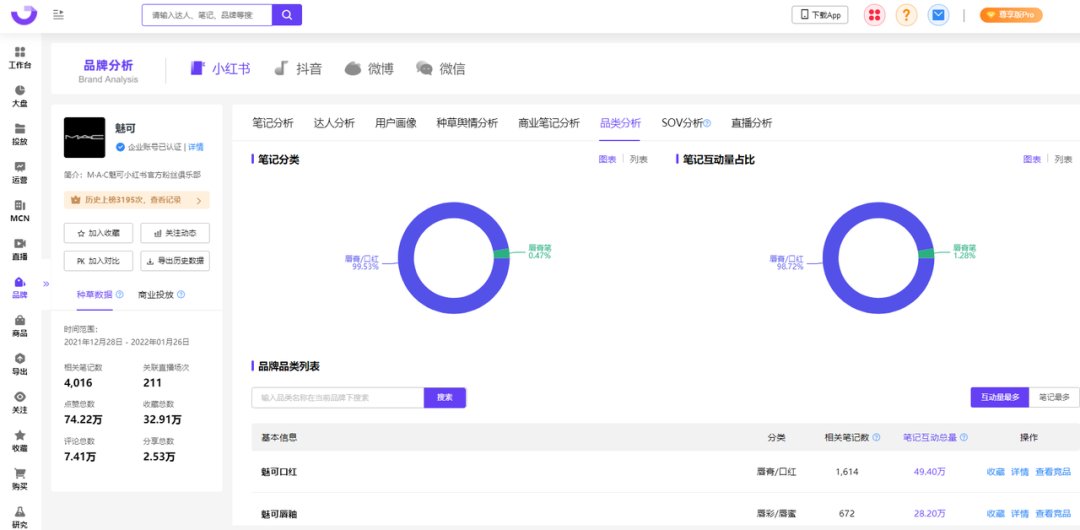
Task: Open the 种草舆情分析 tab
Action: click(467, 123)
